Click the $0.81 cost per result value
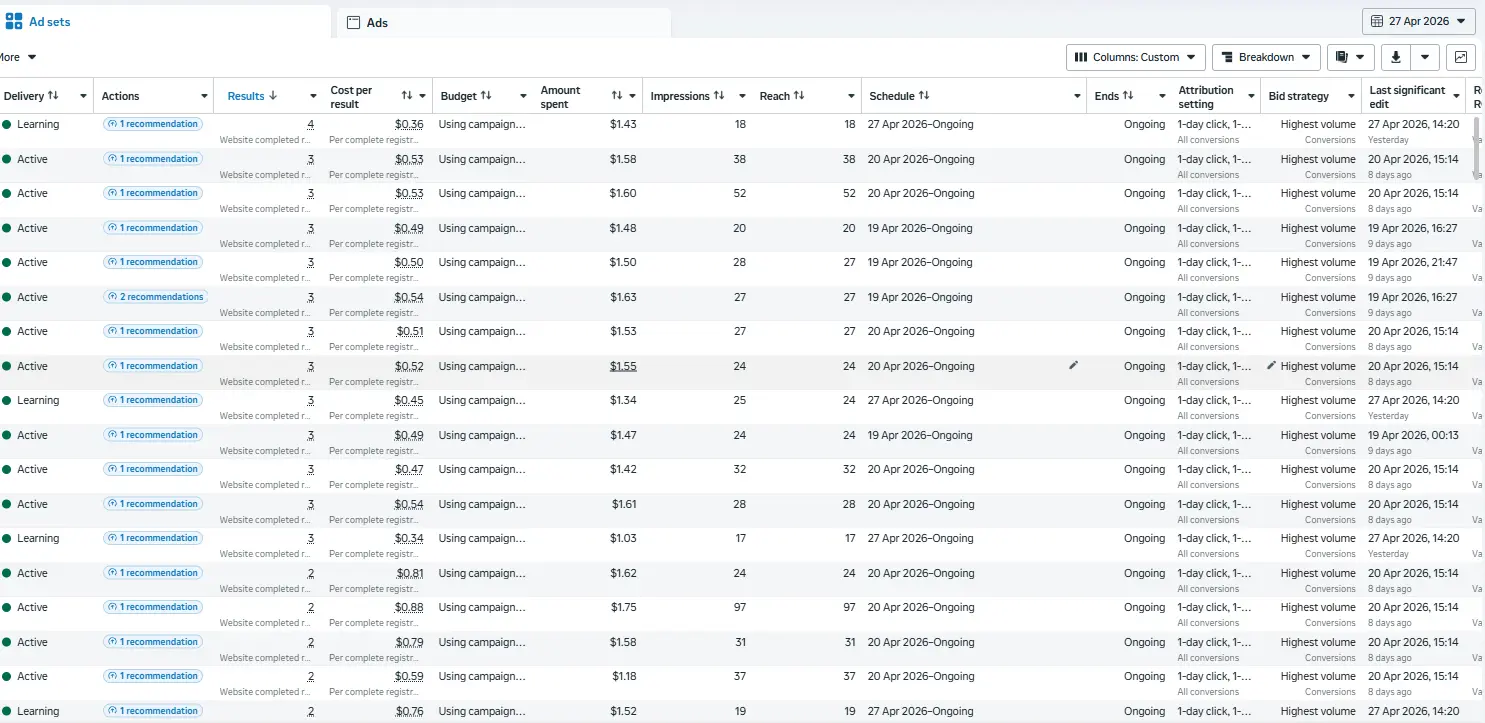 [x=409, y=573]
